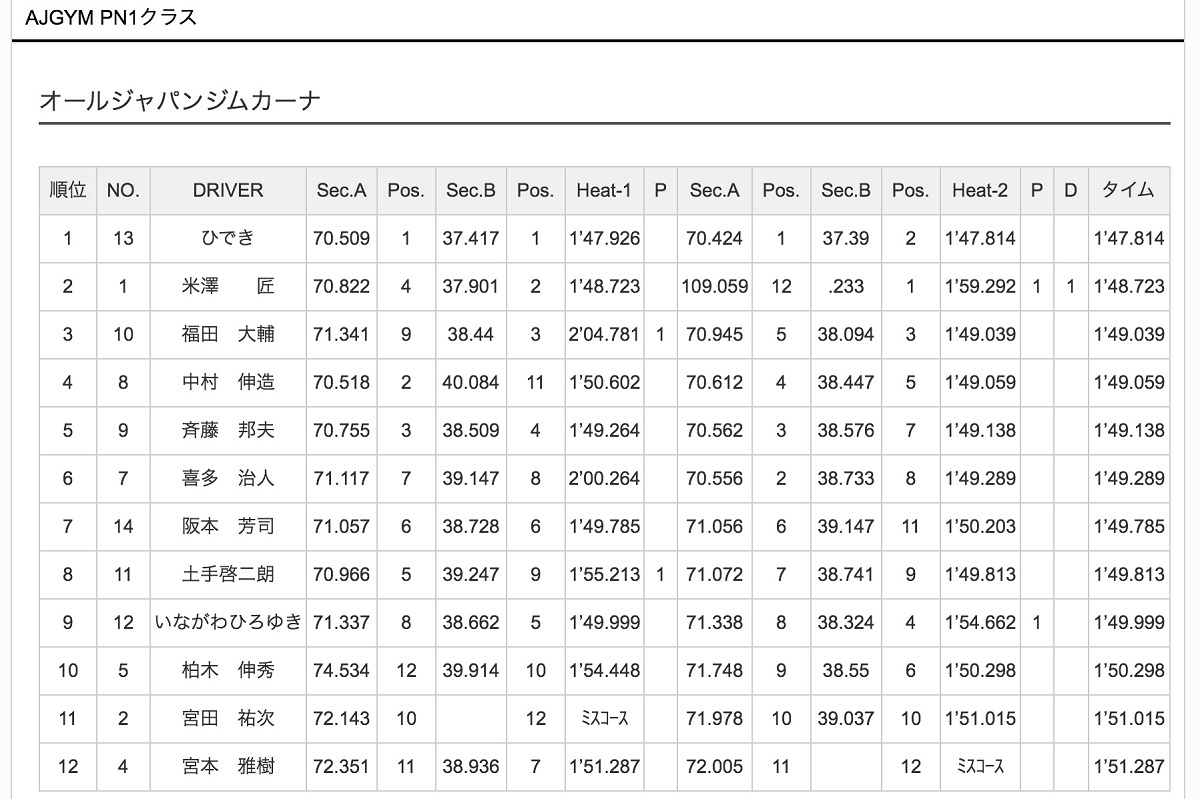The image size is (1200, 799).
Task: Click driver name 中村 伸造
Action: point(228,382)
